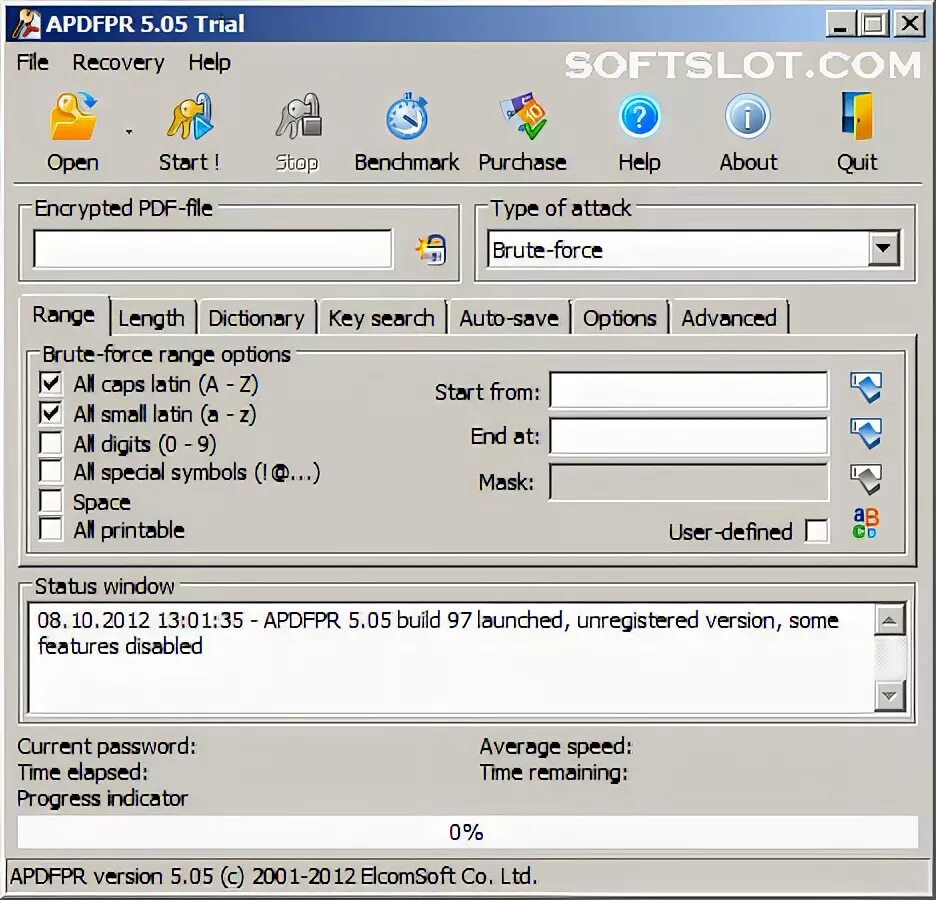Click icon next to Mask field
The image size is (936, 900).
point(866,480)
